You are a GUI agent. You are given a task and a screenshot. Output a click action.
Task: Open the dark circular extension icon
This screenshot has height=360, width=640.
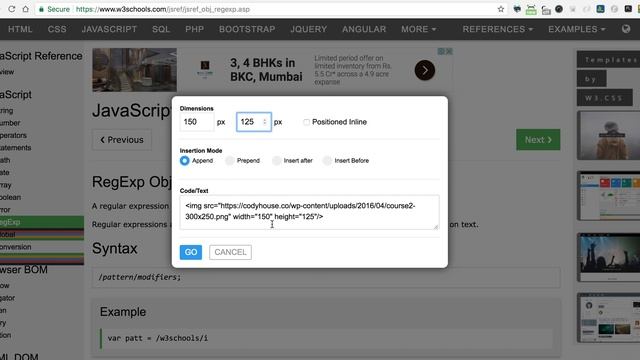(x=559, y=9)
